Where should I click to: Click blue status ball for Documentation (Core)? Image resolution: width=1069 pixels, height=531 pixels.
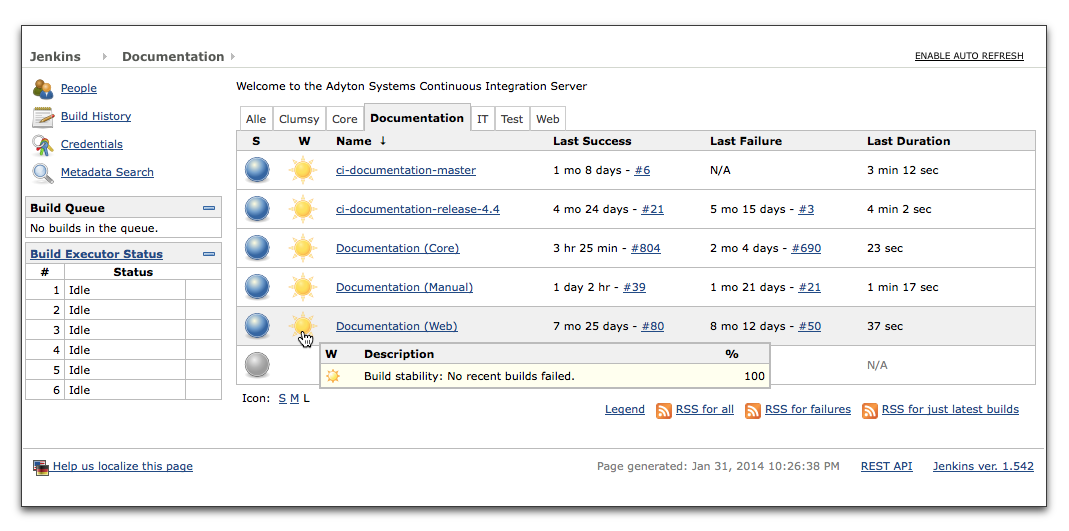pos(257,247)
